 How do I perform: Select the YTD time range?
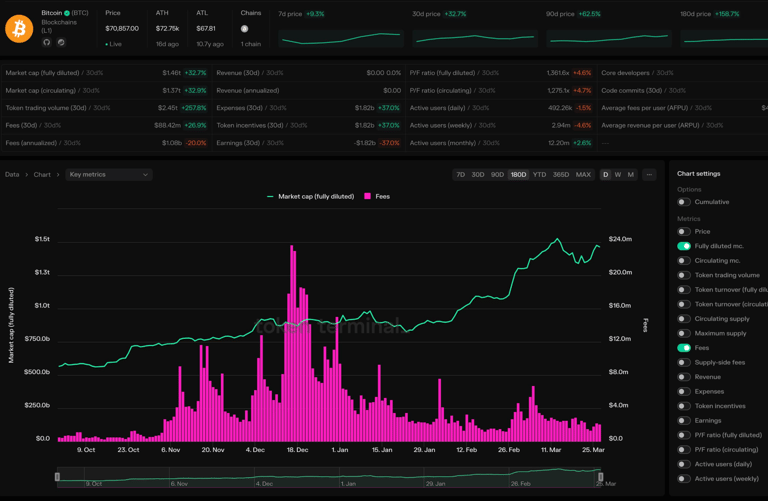[539, 174]
